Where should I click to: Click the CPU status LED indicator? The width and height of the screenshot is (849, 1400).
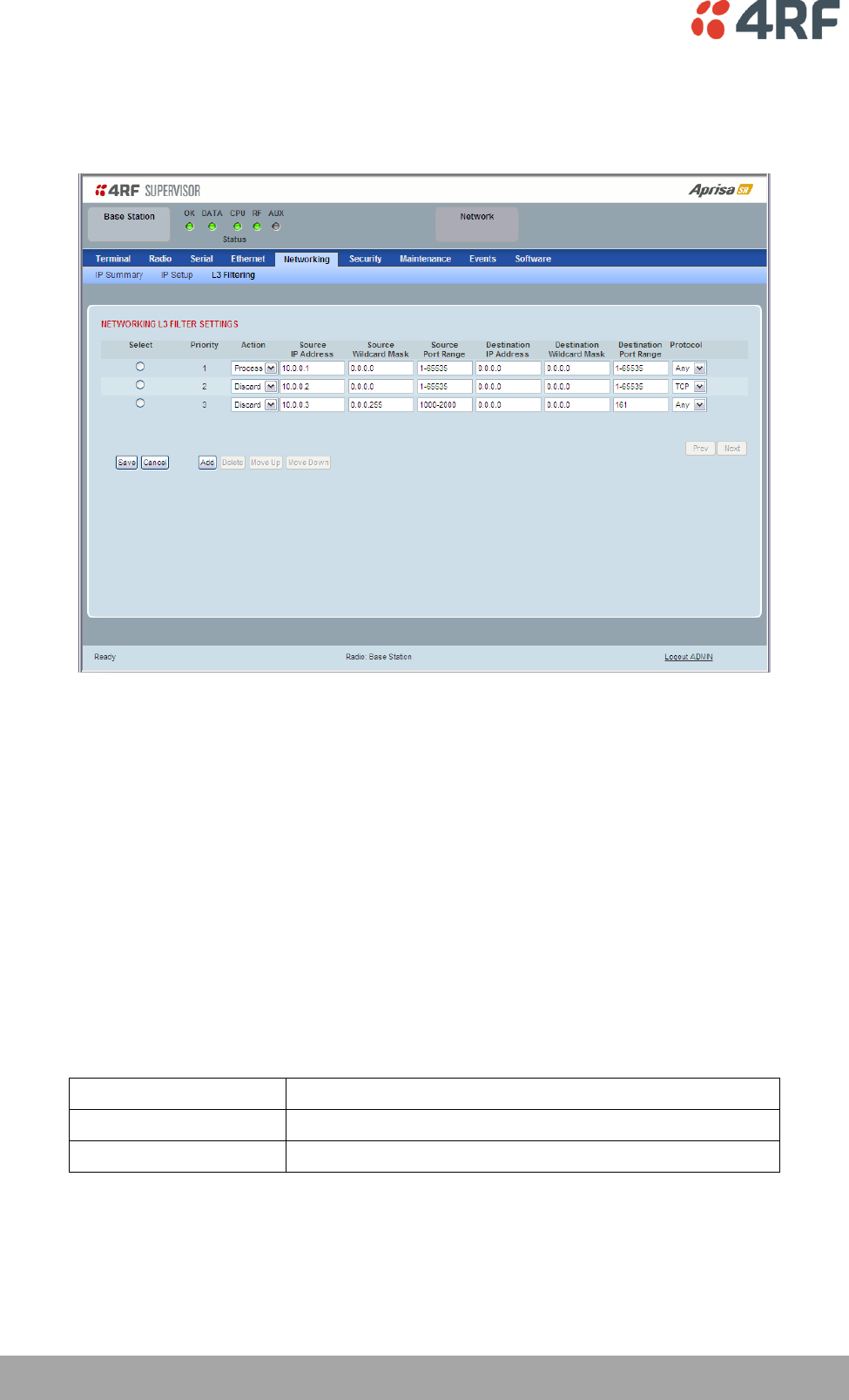[237, 227]
